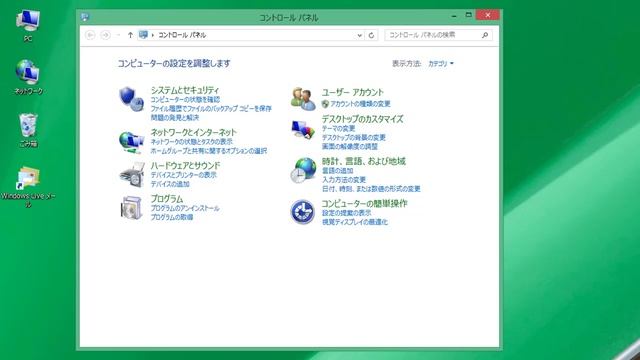Click the breadcrumb separator chevron
This screenshot has width=640, height=360.
[153, 35]
